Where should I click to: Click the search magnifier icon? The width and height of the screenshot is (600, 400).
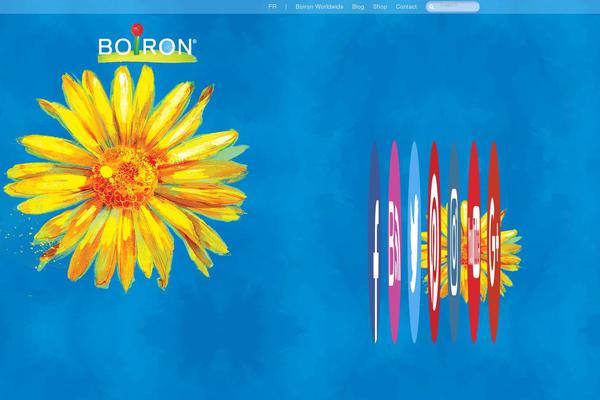pyautogui.click(x=431, y=7)
